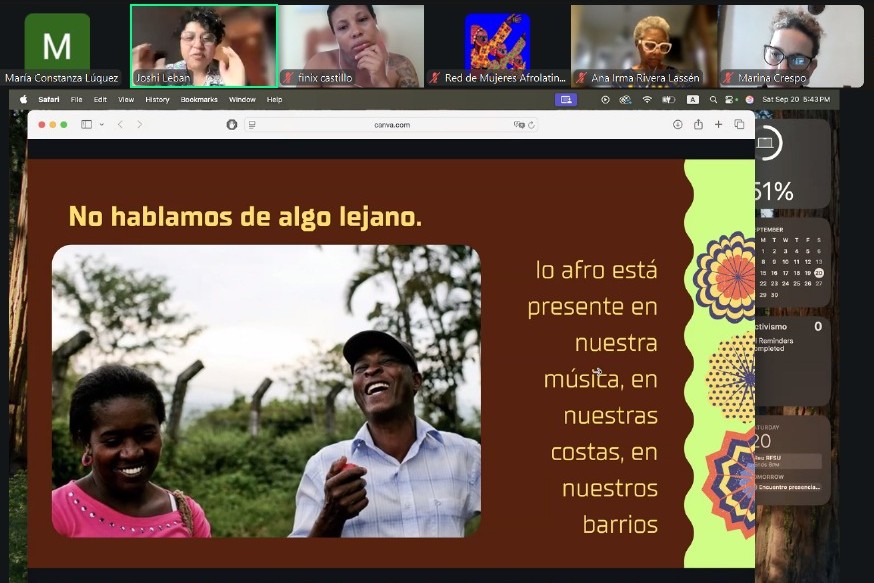Select Joshi Leban's video tile
The width and height of the screenshot is (874, 583).
204,46
